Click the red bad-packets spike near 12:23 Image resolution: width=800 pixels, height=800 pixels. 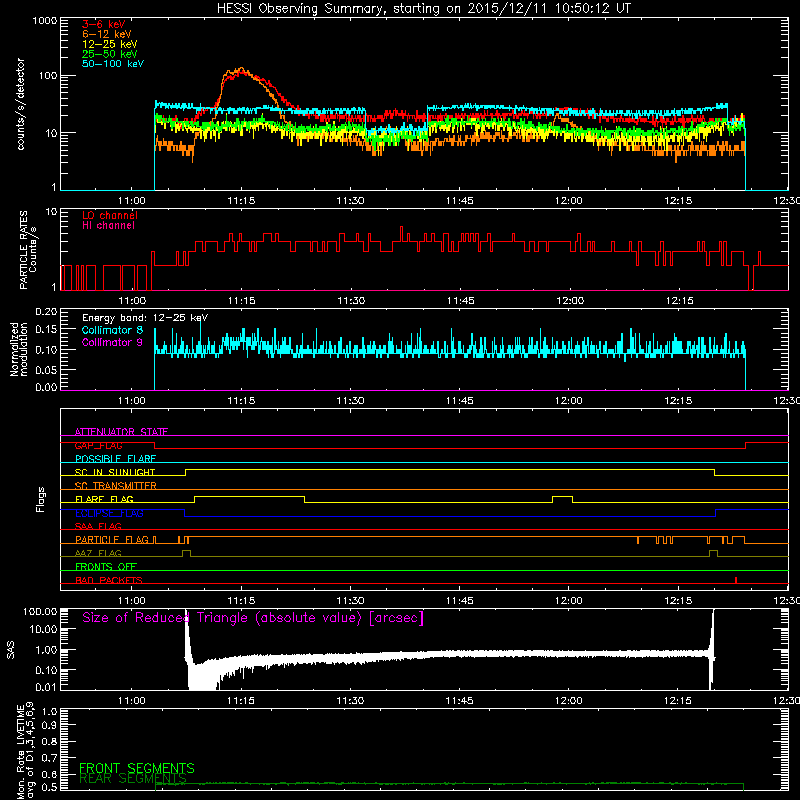point(736,580)
